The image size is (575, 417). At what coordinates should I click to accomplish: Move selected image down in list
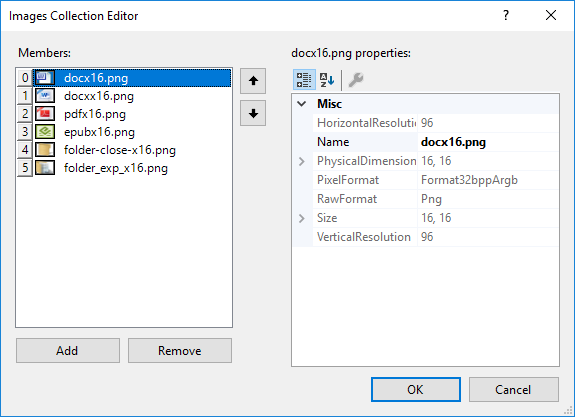(x=253, y=113)
